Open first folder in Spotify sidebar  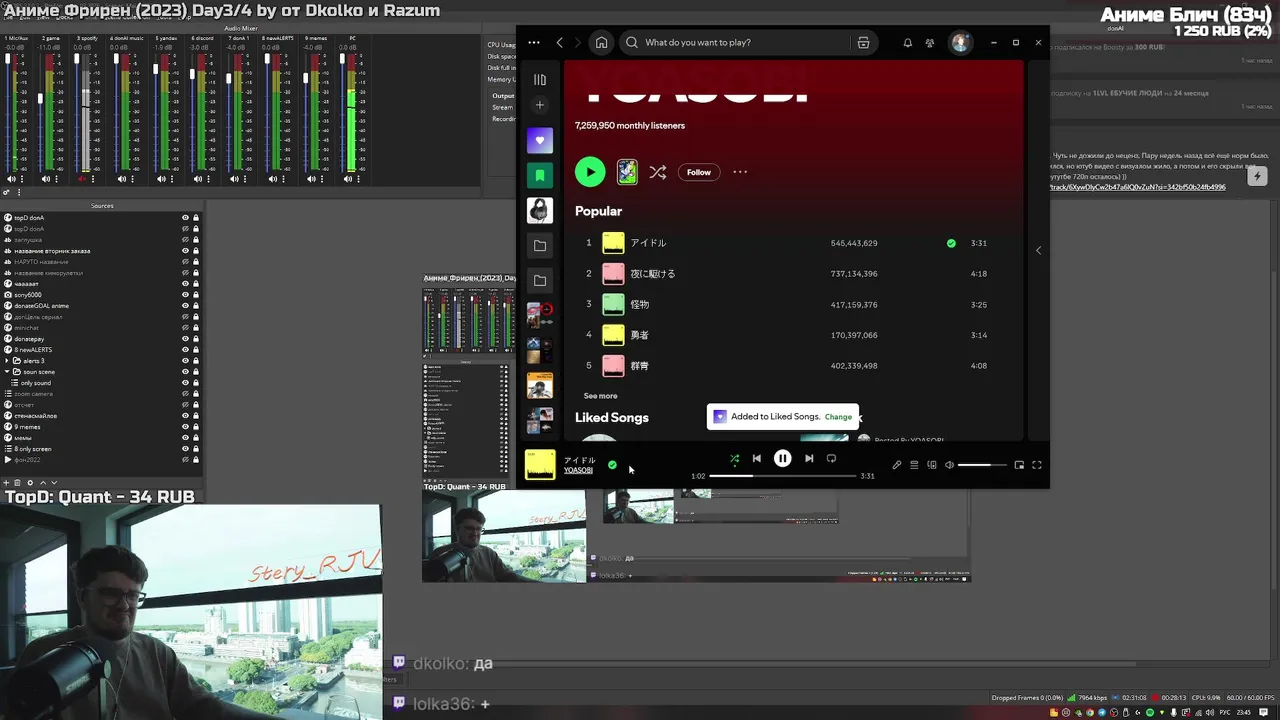coord(540,245)
